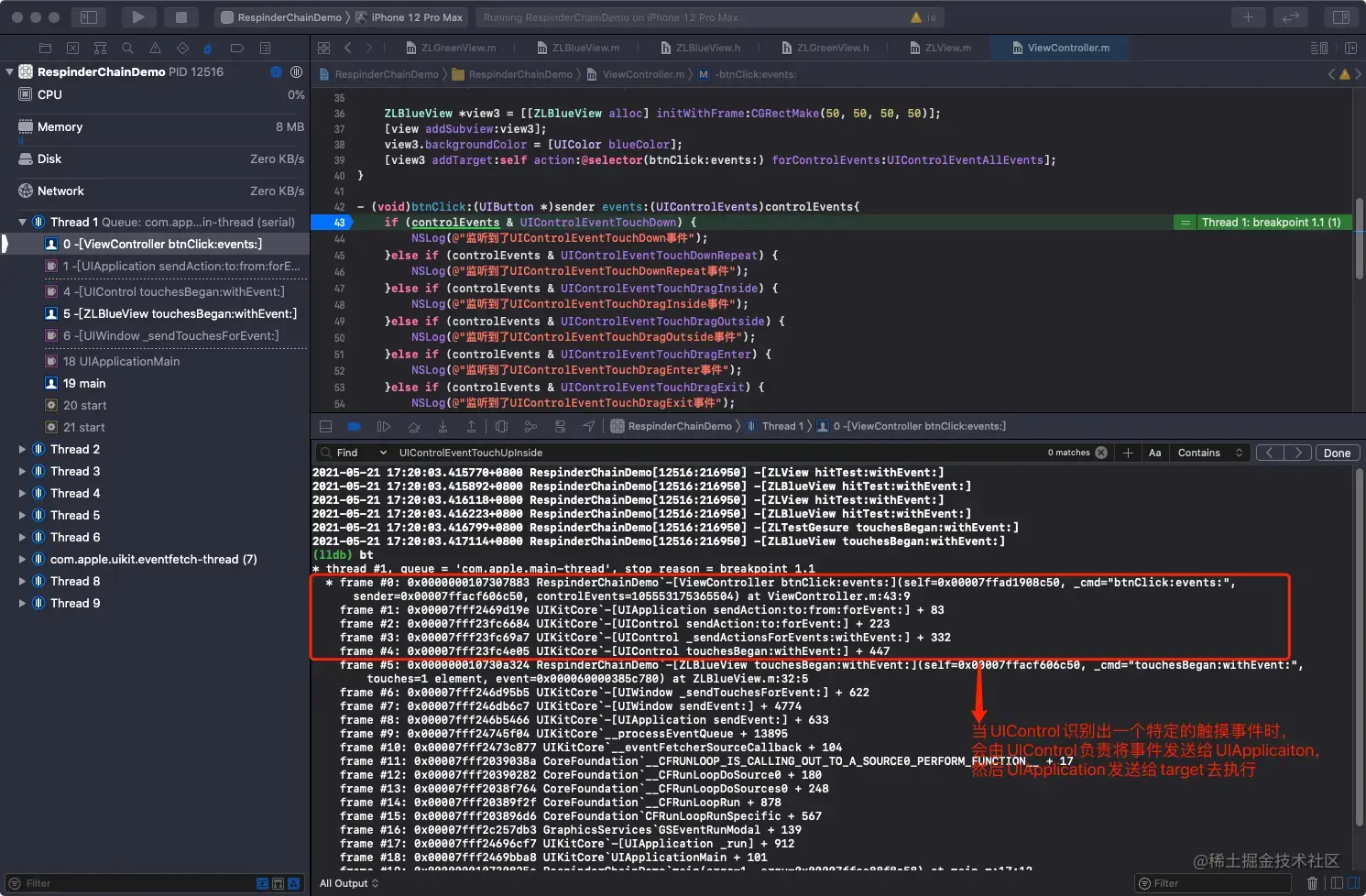Open the breakpoint navigator icon
Viewport: 1366px width, 896px height.
[237, 48]
